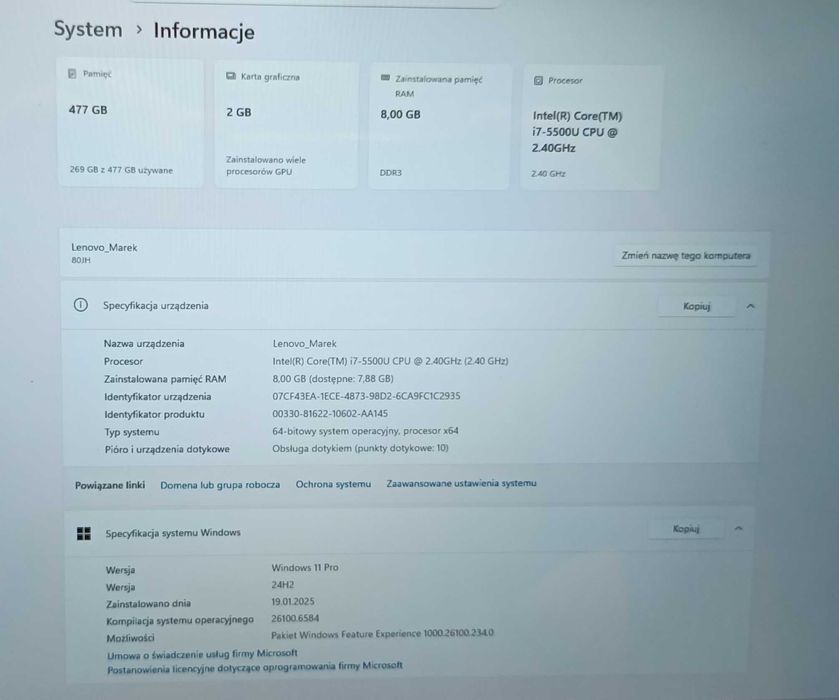Open the 8,00 GB RAM tile

coord(439,127)
